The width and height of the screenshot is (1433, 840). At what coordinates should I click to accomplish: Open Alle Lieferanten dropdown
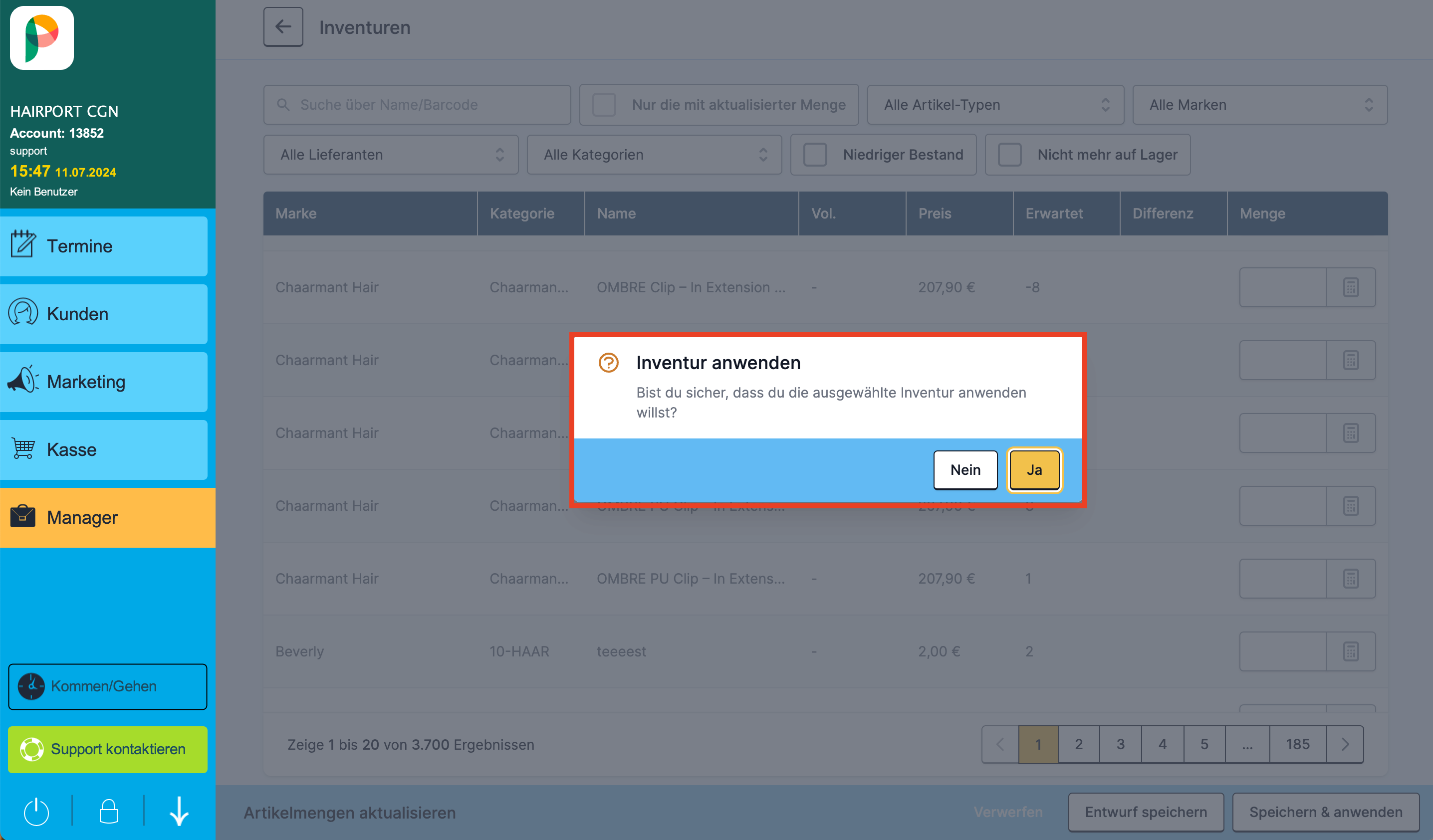click(x=391, y=155)
